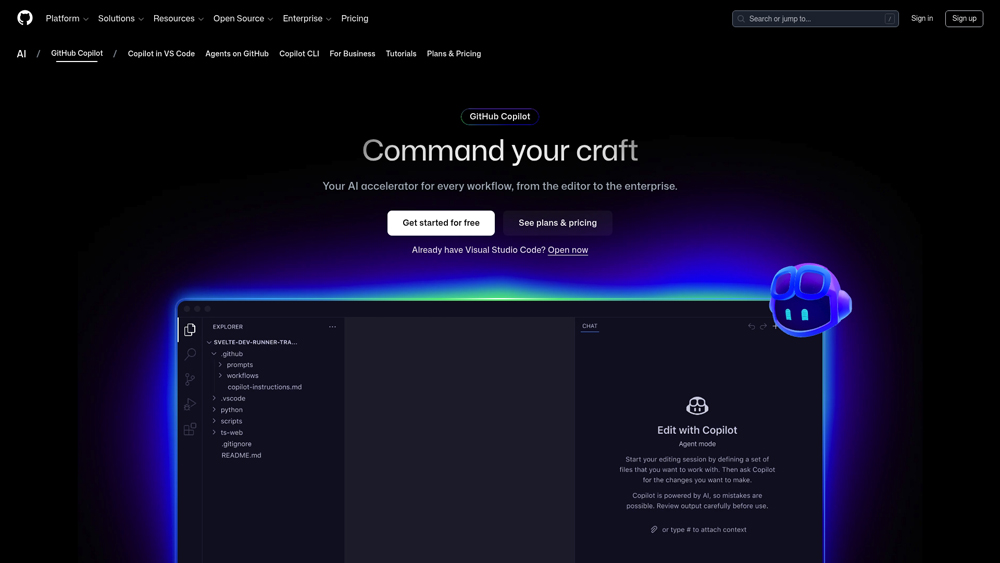Click the Edit with Copilot heading
This screenshot has height=563, width=1000.
[x=697, y=430]
